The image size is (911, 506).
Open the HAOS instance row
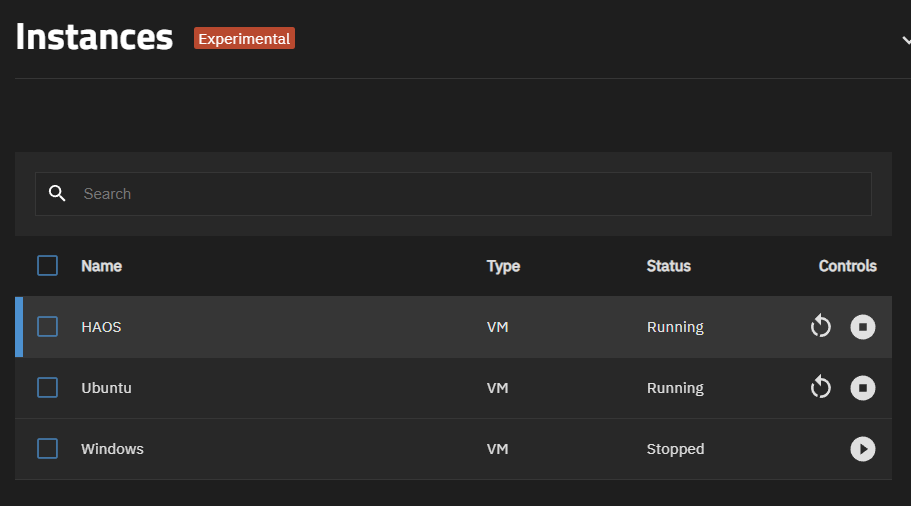click(x=453, y=327)
